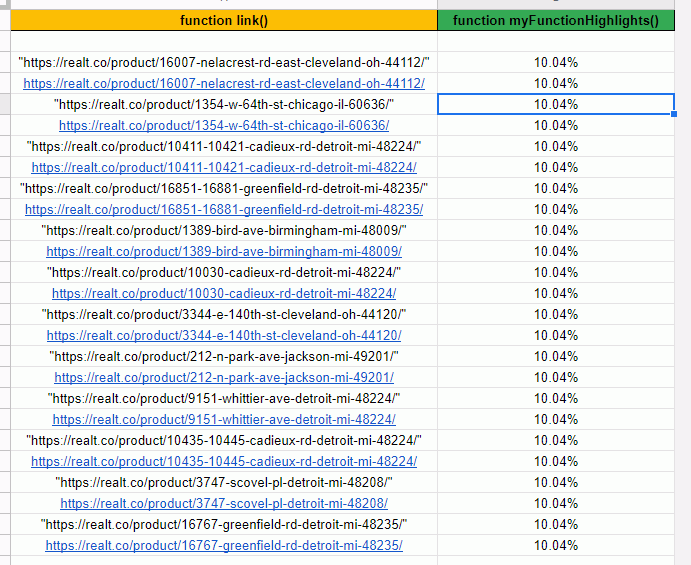Click the blue 10030 Cadieux Rd link
691x565 pixels.
click(224, 293)
